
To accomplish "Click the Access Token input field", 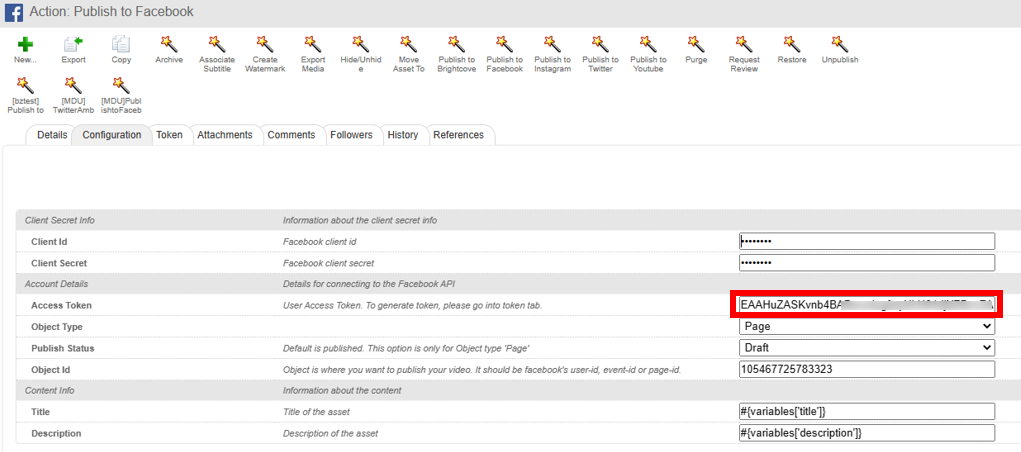I will pyautogui.click(x=867, y=305).
